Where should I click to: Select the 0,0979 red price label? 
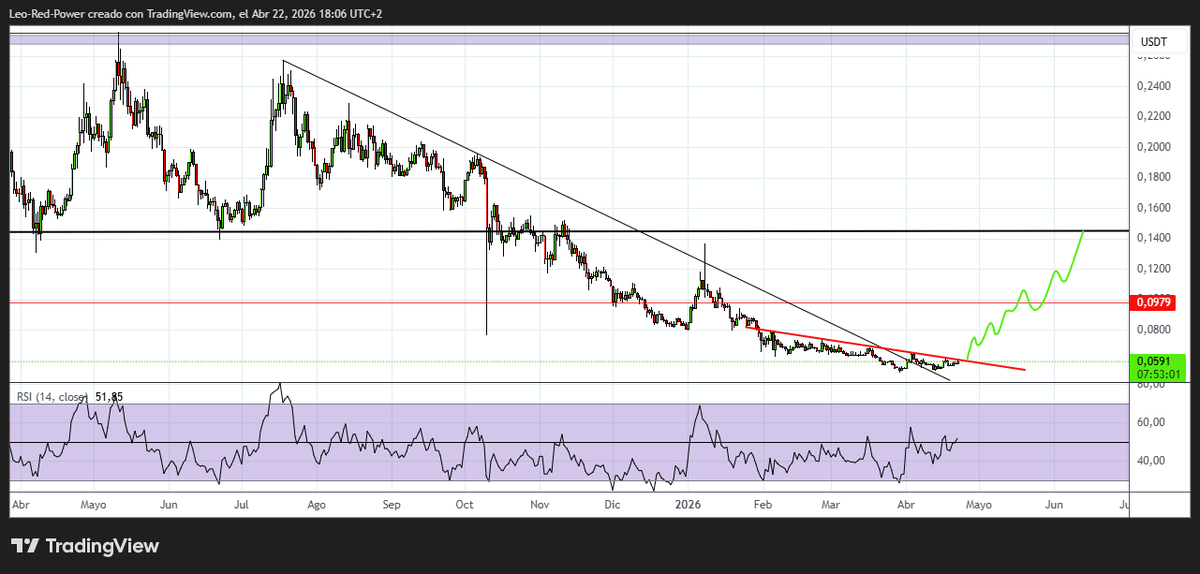[x=1155, y=301]
